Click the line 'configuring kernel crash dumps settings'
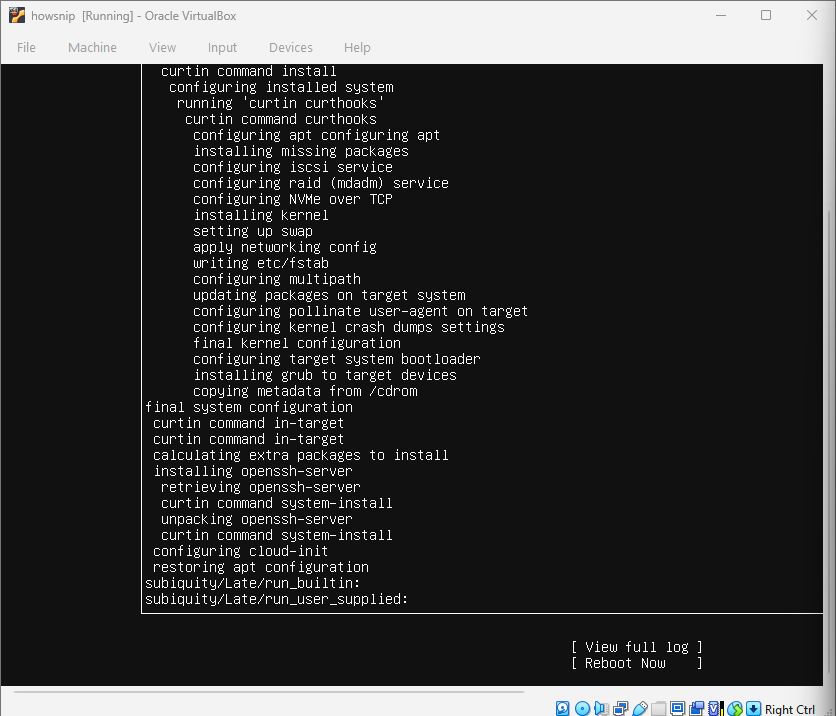Viewport: 836px width, 716px height. pyautogui.click(x=349, y=327)
